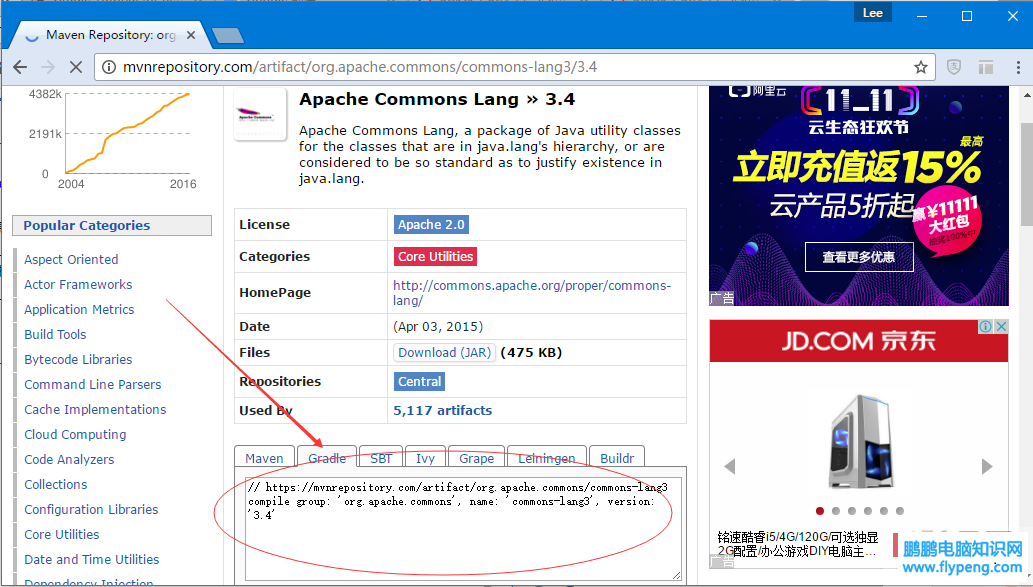Image resolution: width=1033 pixels, height=587 pixels.
Task: Click the forward navigation arrow
Action: point(47,67)
